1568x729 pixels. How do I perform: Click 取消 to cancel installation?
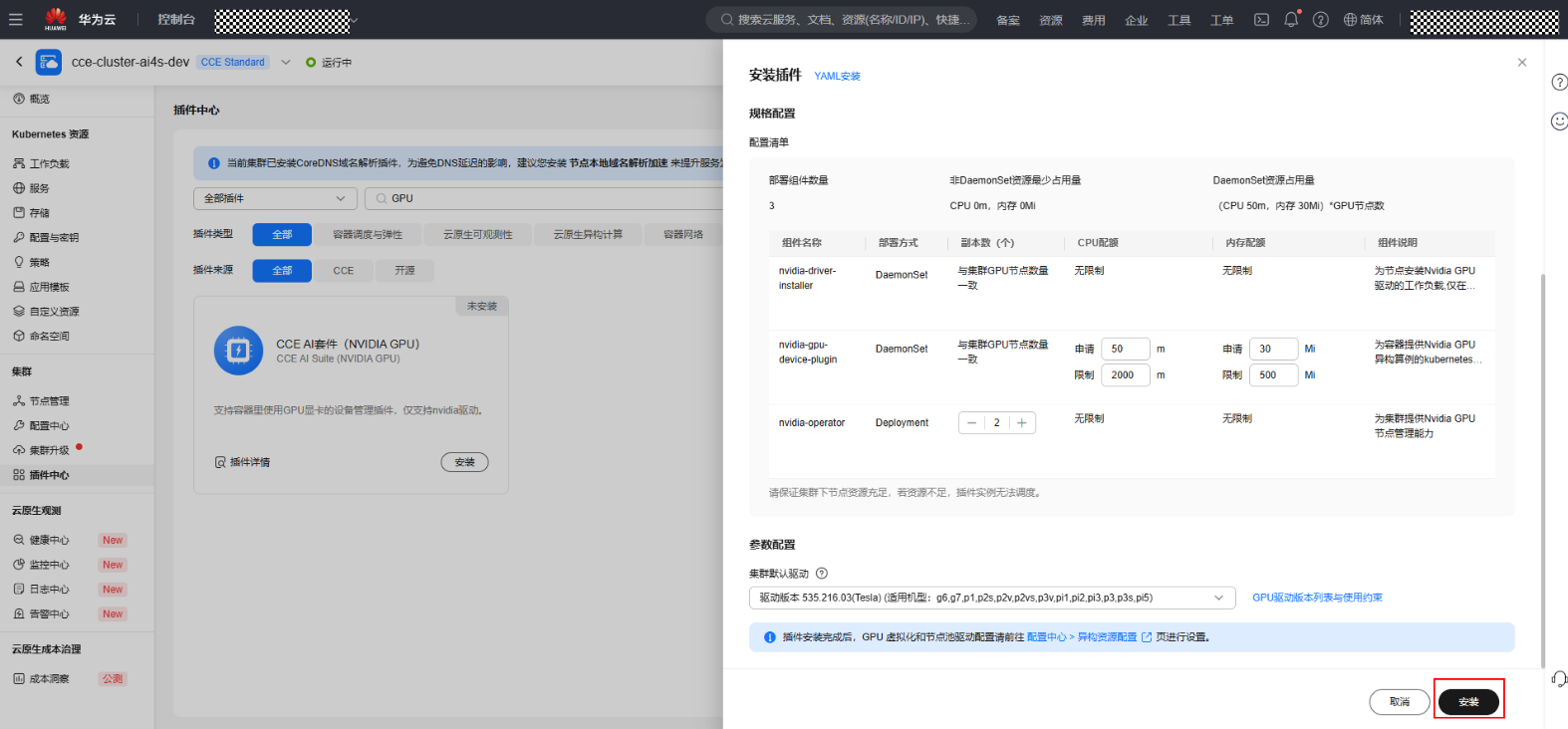(1400, 702)
